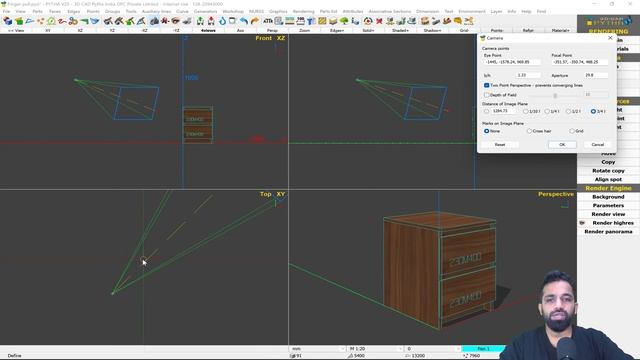Open the Rendering menu
The image size is (640, 360).
[304, 11]
